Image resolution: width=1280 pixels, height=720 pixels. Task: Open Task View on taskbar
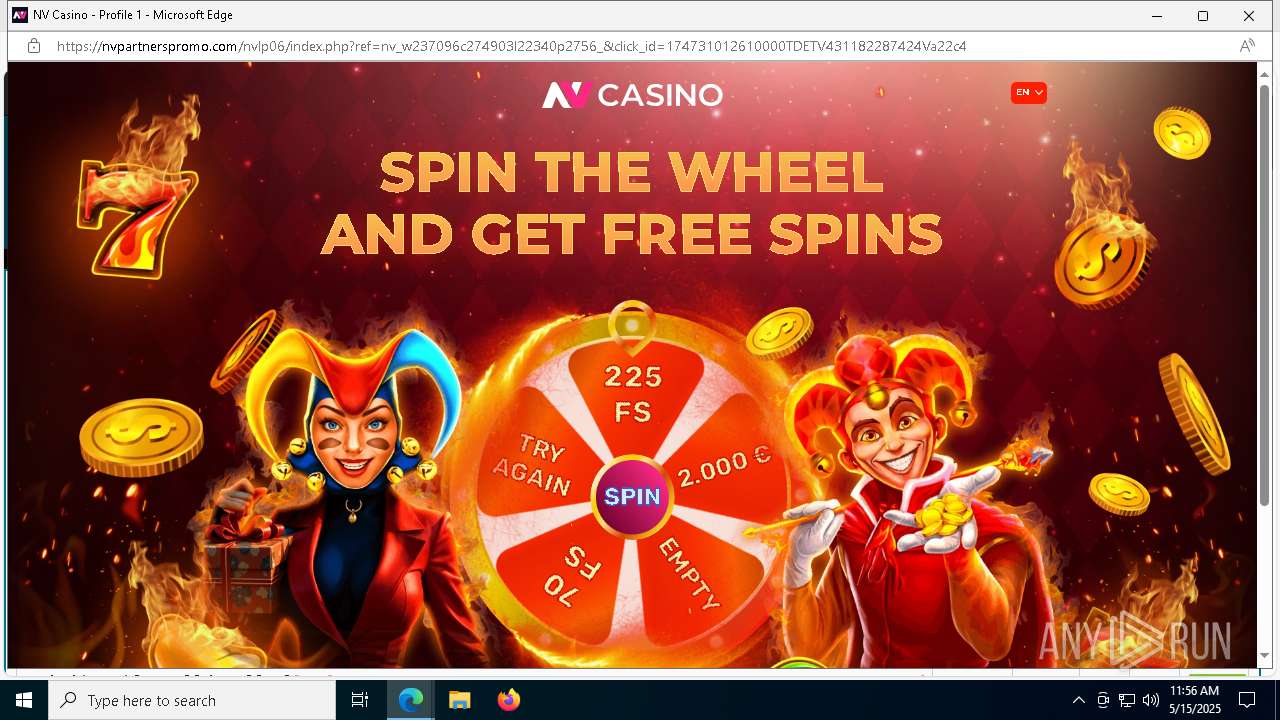coord(360,700)
